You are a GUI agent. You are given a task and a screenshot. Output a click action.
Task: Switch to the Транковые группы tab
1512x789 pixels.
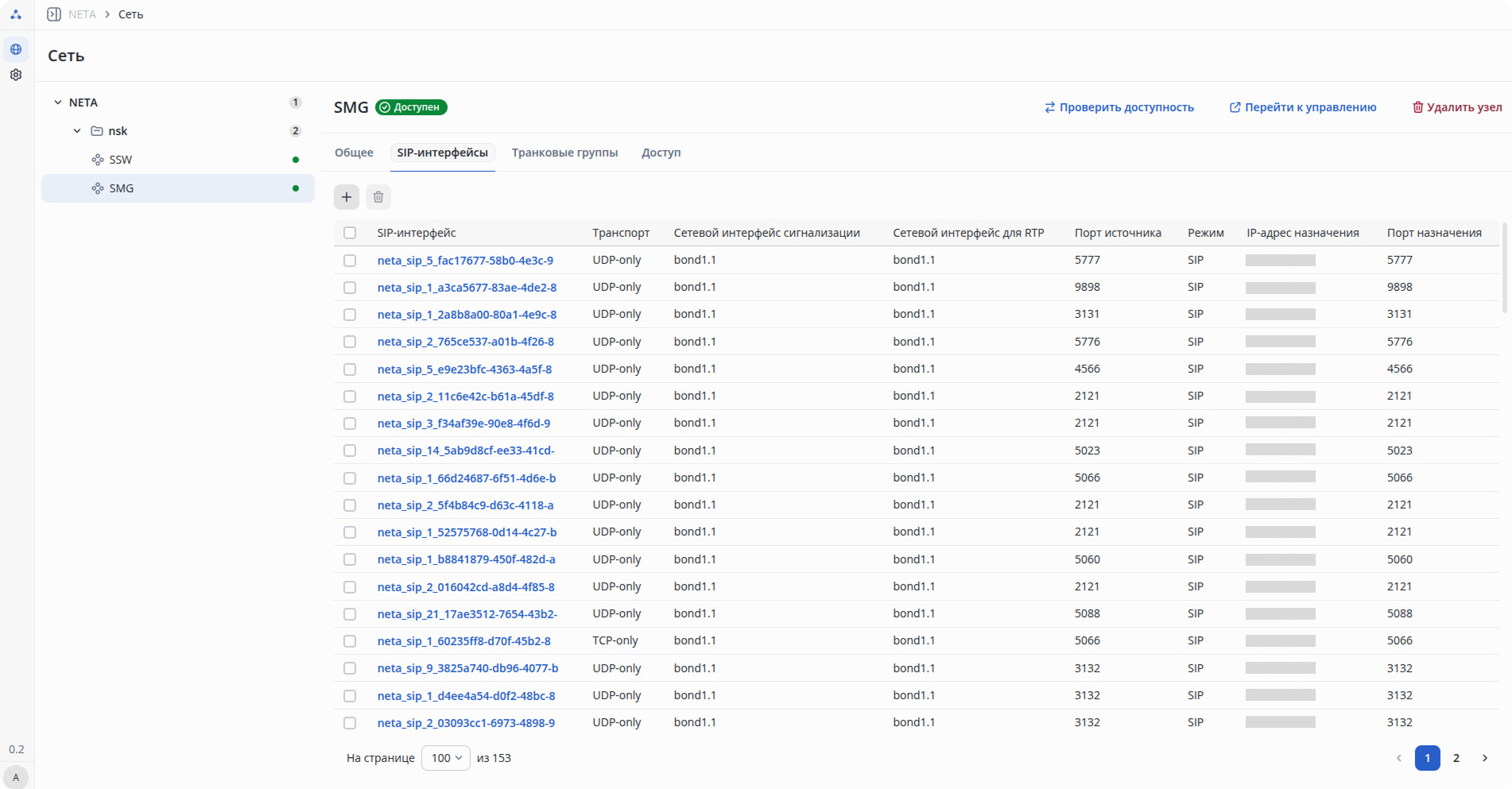click(x=564, y=153)
